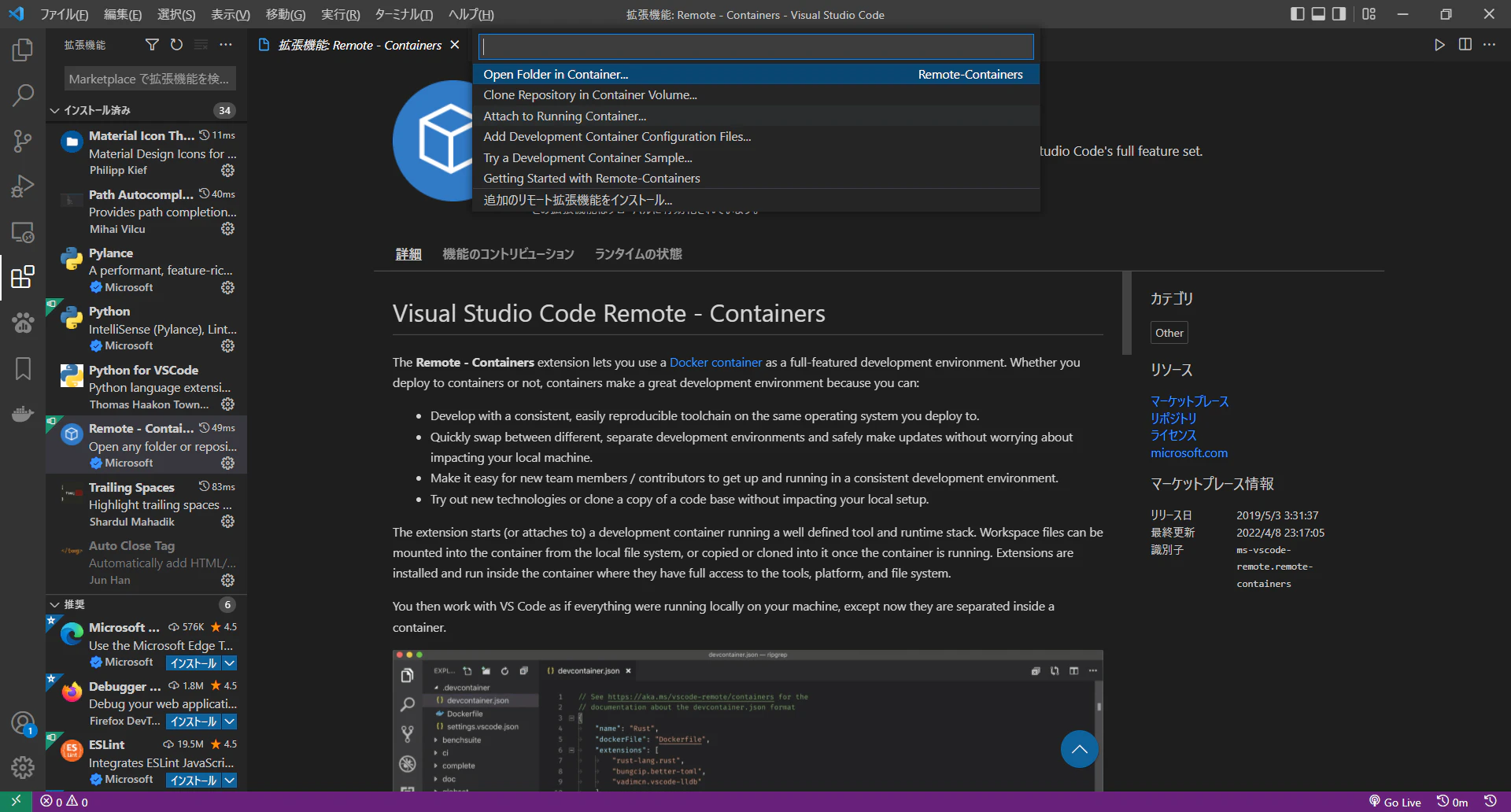Open the Search view icon
Screen dimensions: 1511x812
[x=23, y=96]
